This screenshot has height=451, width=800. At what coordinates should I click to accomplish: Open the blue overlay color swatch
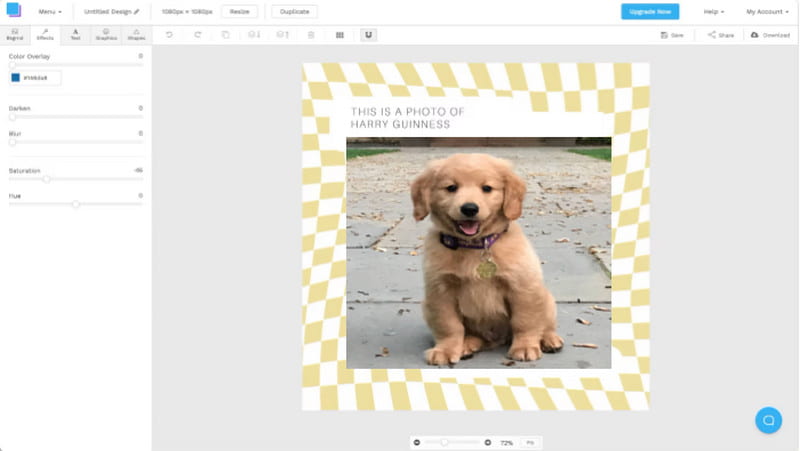coord(15,78)
